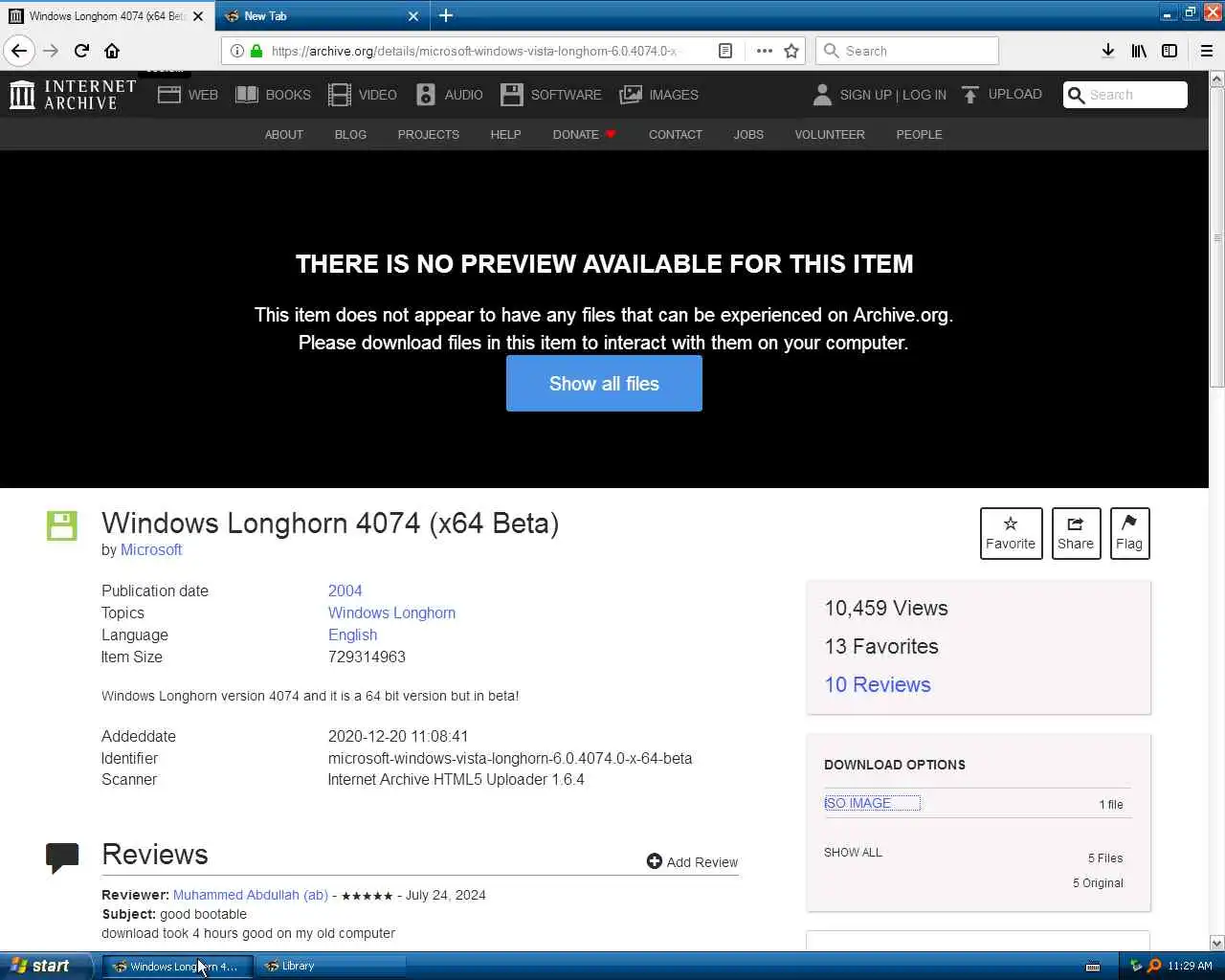Click the Internet Archive search field
This screenshot has width=1225, height=980.
point(1125,95)
